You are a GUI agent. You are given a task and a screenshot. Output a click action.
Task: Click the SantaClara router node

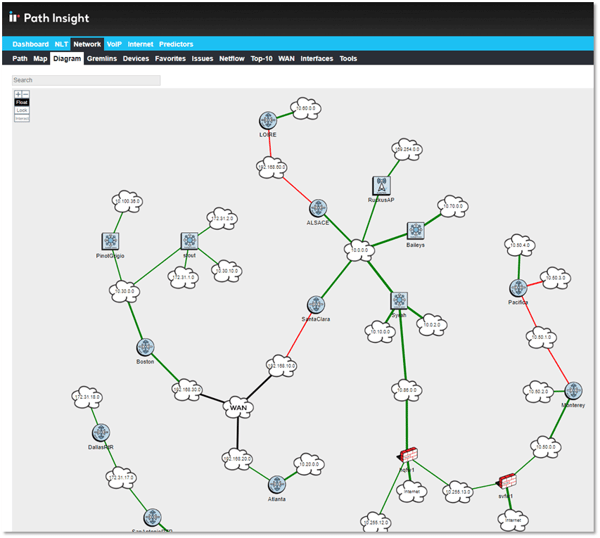pyautogui.click(x=316, y=304)
